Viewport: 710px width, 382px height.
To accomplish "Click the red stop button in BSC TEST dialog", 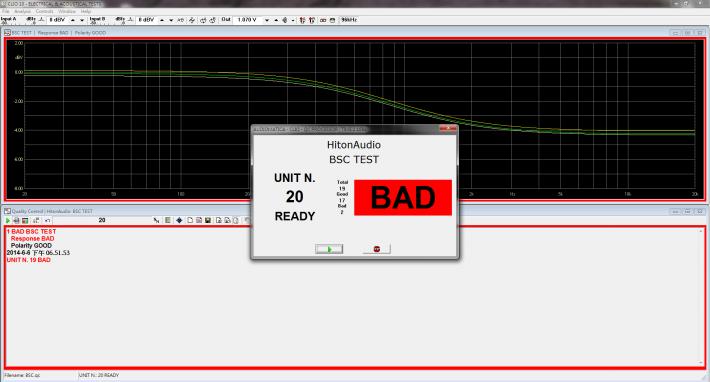I will click(x=376, y=249).
